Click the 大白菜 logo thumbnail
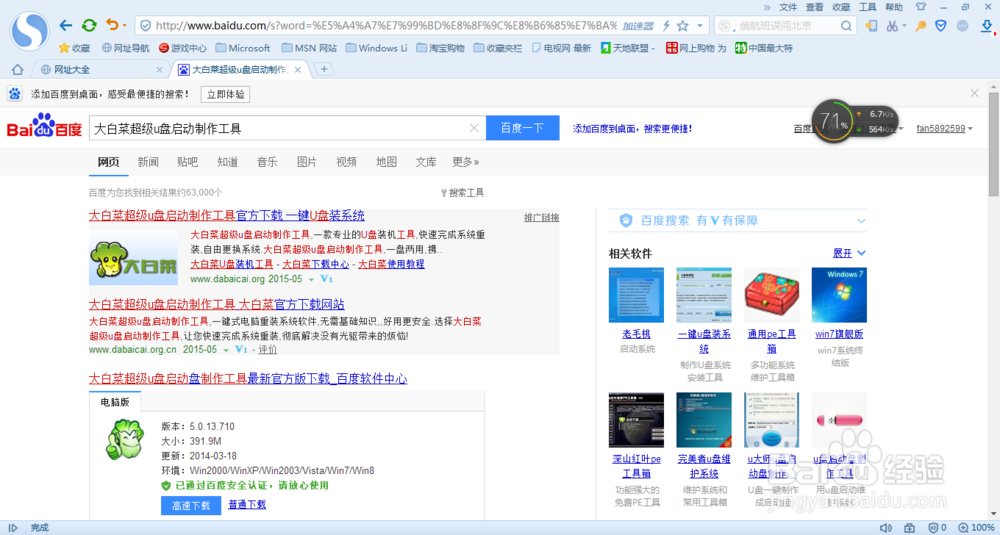 click(x=133, y=258)
